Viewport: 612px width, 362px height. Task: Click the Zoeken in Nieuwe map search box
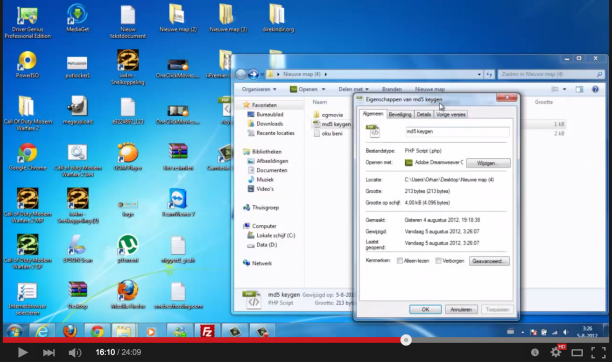point(551,74)
